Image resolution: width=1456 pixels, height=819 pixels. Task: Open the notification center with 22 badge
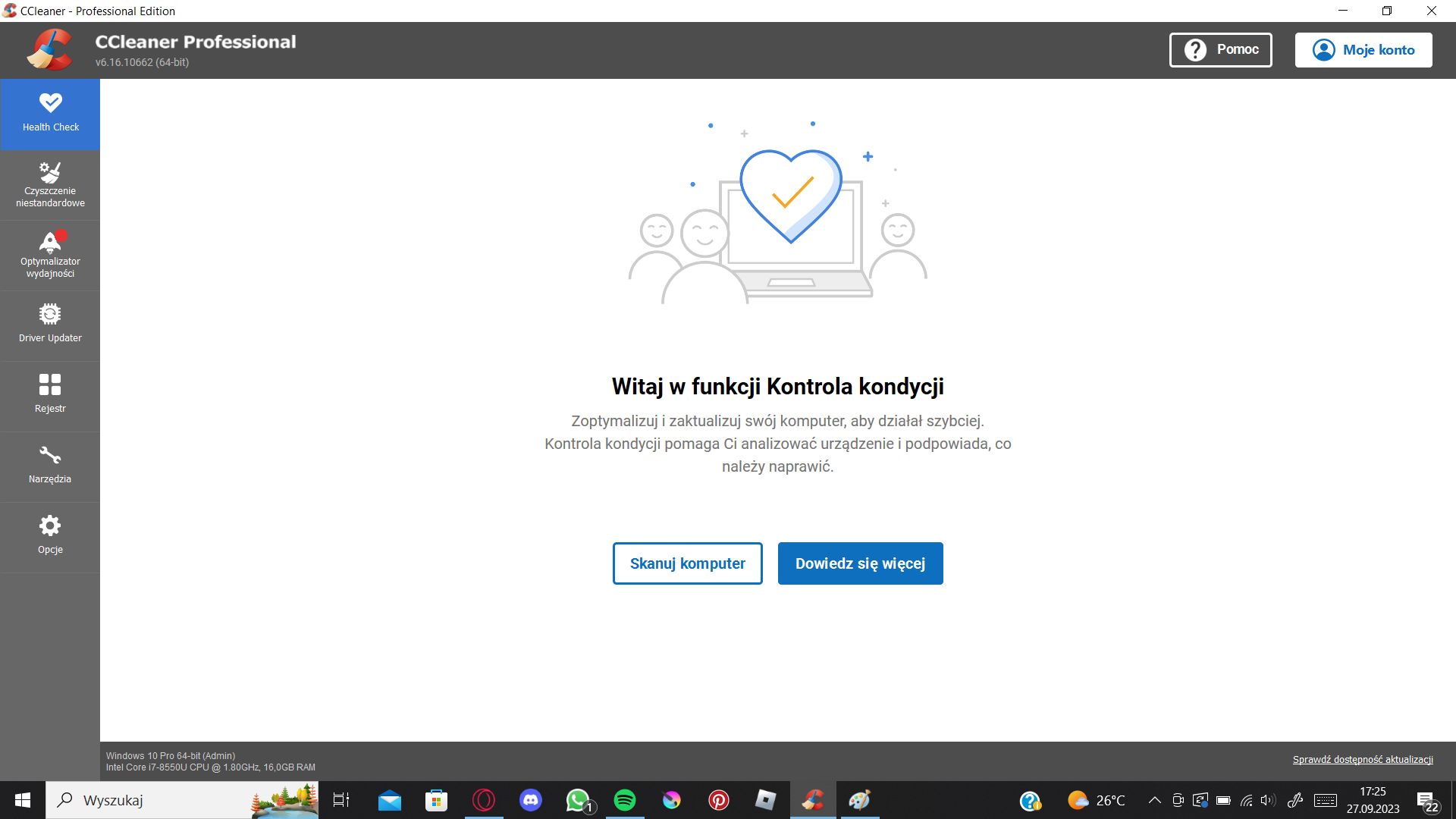[1427, 802]
